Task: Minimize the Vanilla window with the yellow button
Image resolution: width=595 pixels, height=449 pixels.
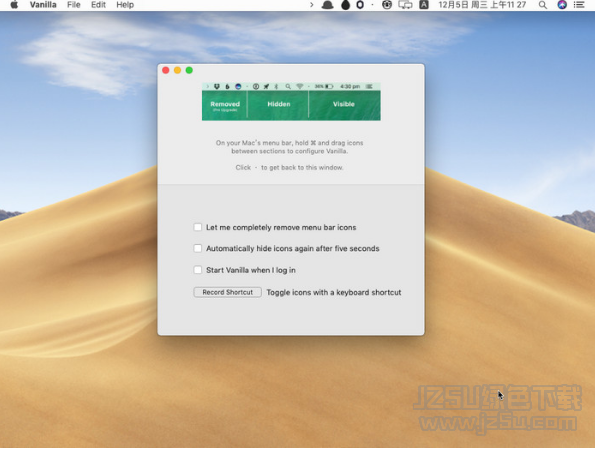Action: [x=178, y=70]
